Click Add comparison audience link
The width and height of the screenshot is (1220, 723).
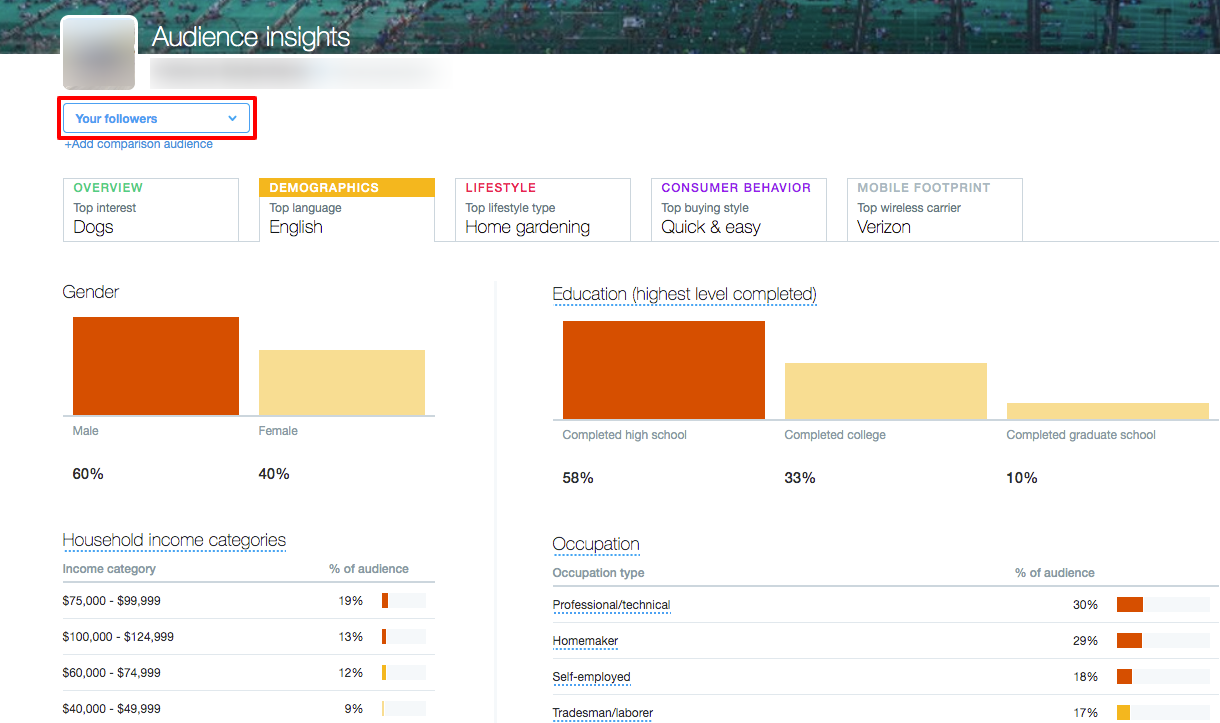click(138, 144)
